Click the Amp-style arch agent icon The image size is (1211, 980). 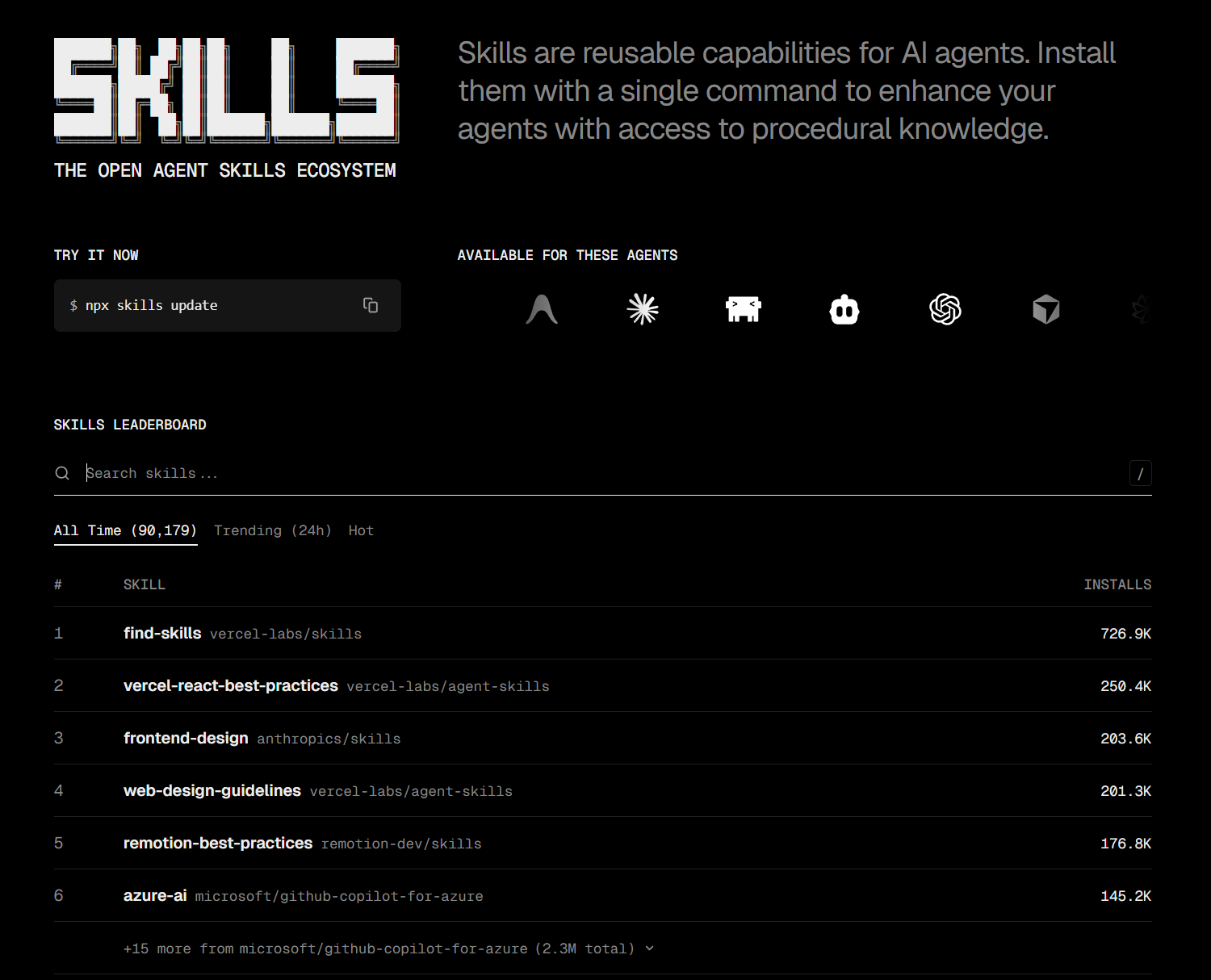(x=542, y=308)
